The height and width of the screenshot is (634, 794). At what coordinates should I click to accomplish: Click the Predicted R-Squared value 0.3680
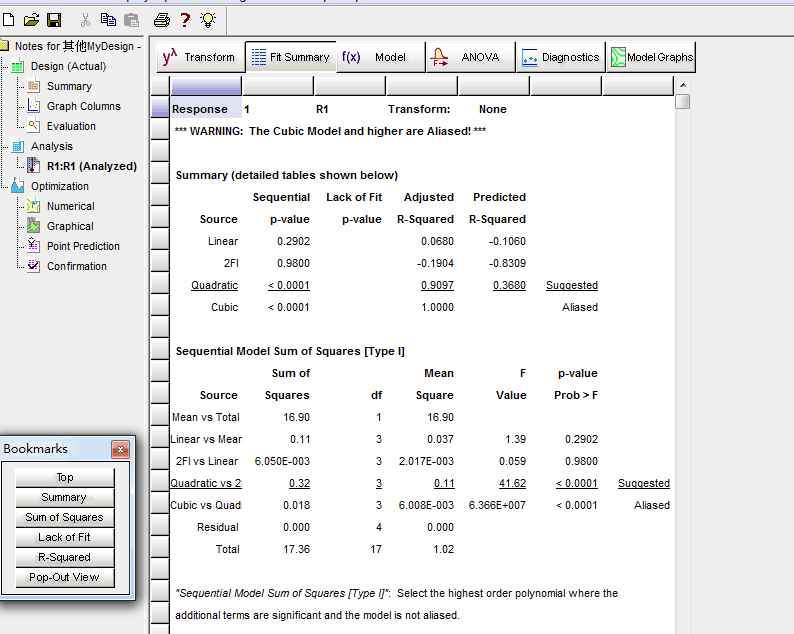(509, 285)
